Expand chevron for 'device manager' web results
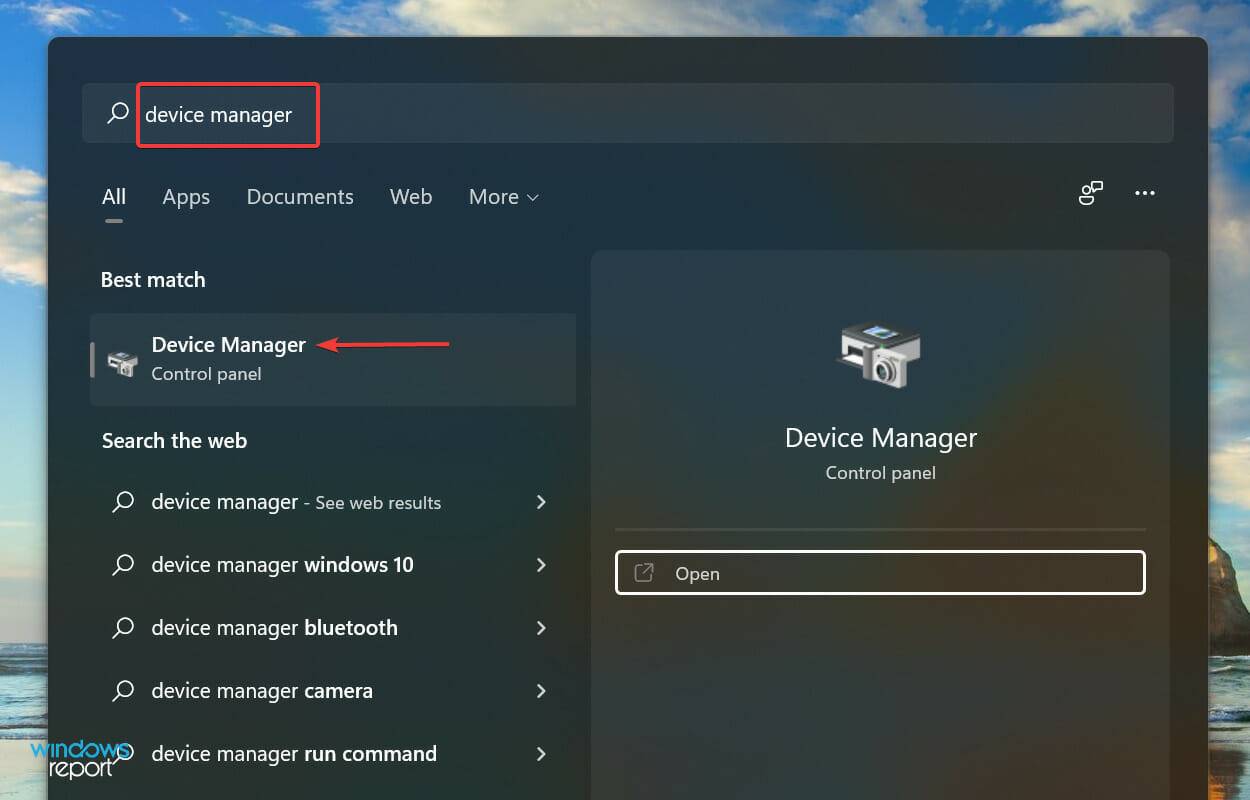 point(541,502)
